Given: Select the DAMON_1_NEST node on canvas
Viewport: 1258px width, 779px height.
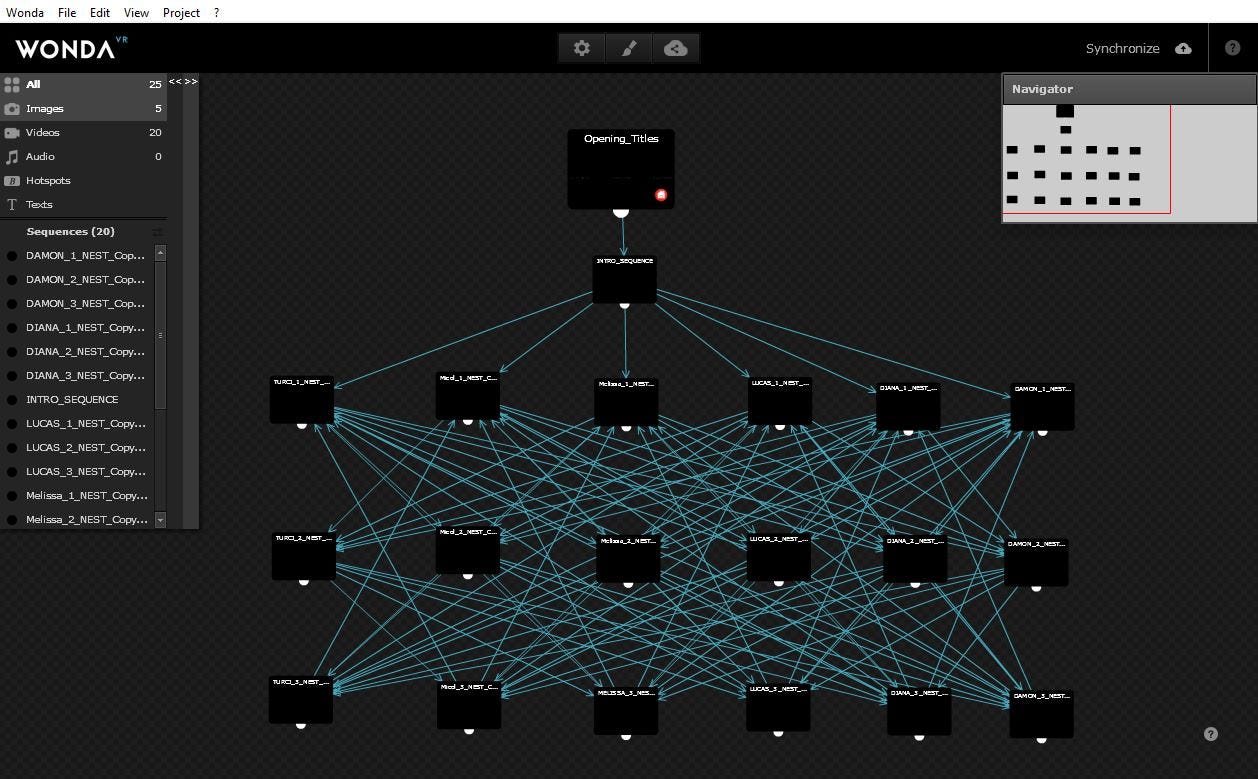Looking at the screenshot, I should click(1042, 406).
